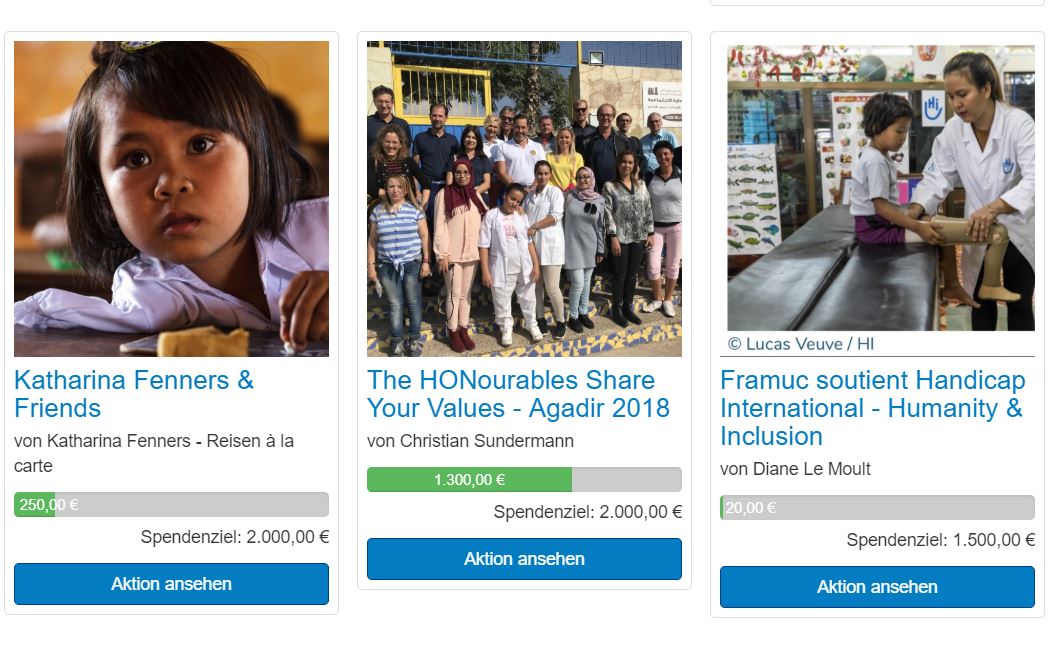The image size is (1060, 663).
Task: Click the girl portrait campaign photo
Action: pyautogui.click(x=172, y=199)
